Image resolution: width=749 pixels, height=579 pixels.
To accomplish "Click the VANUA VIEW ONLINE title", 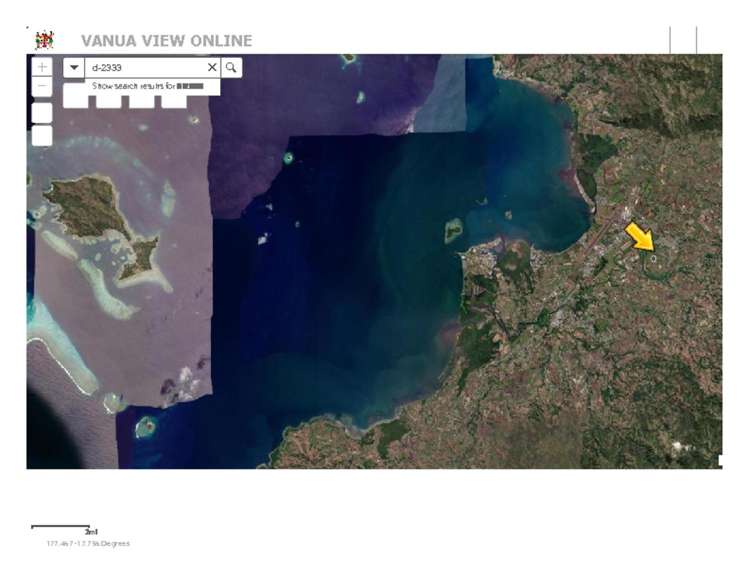I will [x=166, y=41].
